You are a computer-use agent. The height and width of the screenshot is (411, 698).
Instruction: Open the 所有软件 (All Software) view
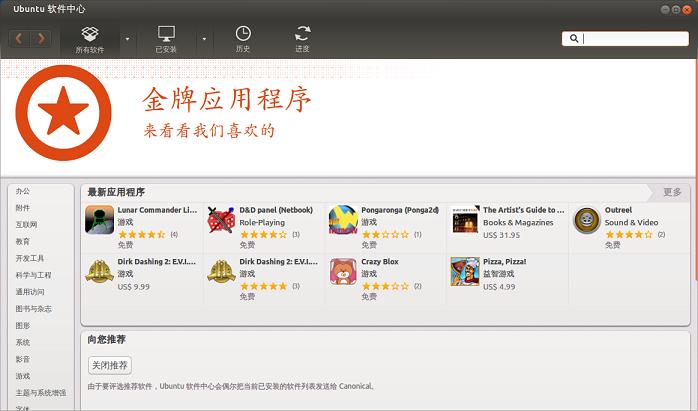pos(90,40)
